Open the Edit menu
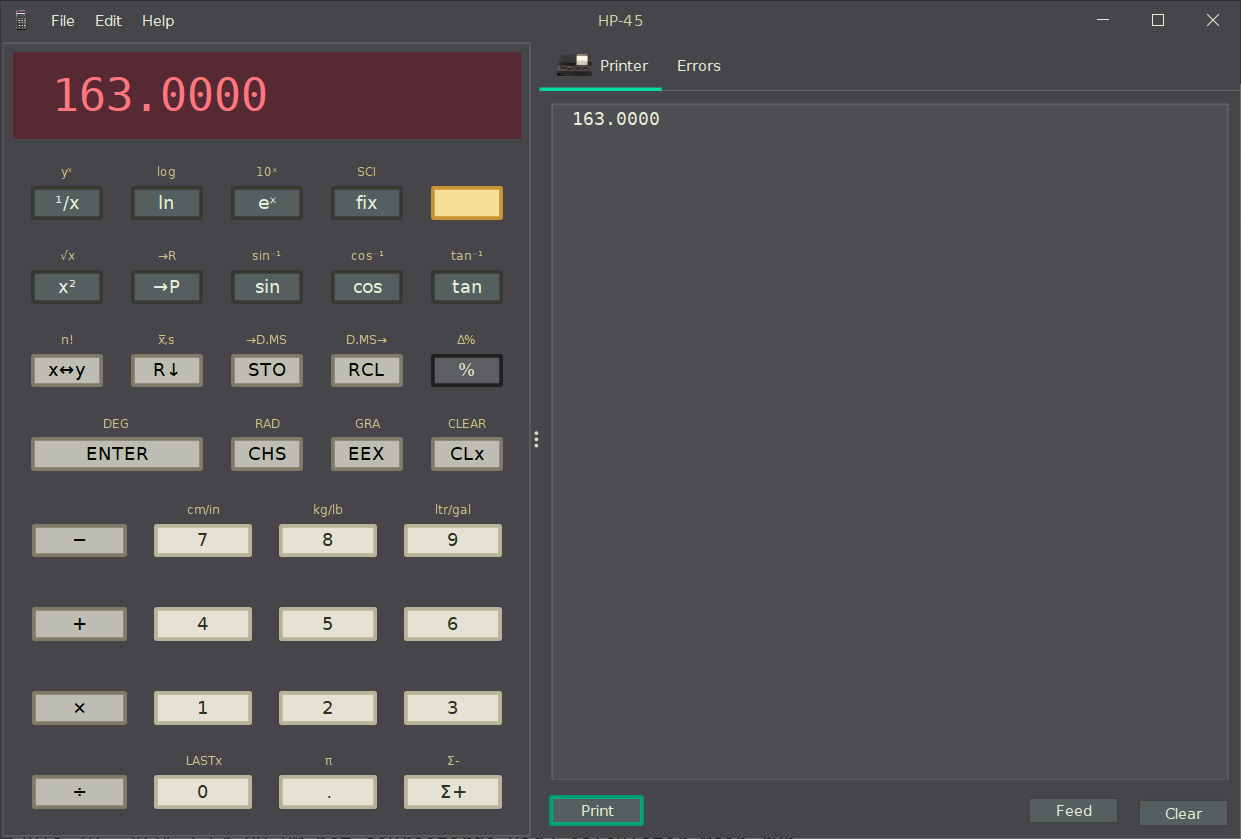1241x839 pixels. [108, 20]
